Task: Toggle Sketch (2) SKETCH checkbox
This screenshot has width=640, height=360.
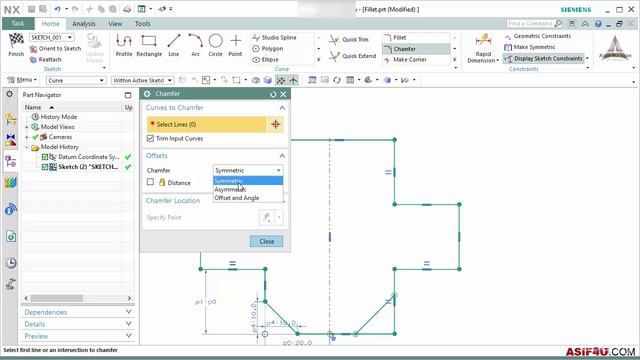Action: 45,167
